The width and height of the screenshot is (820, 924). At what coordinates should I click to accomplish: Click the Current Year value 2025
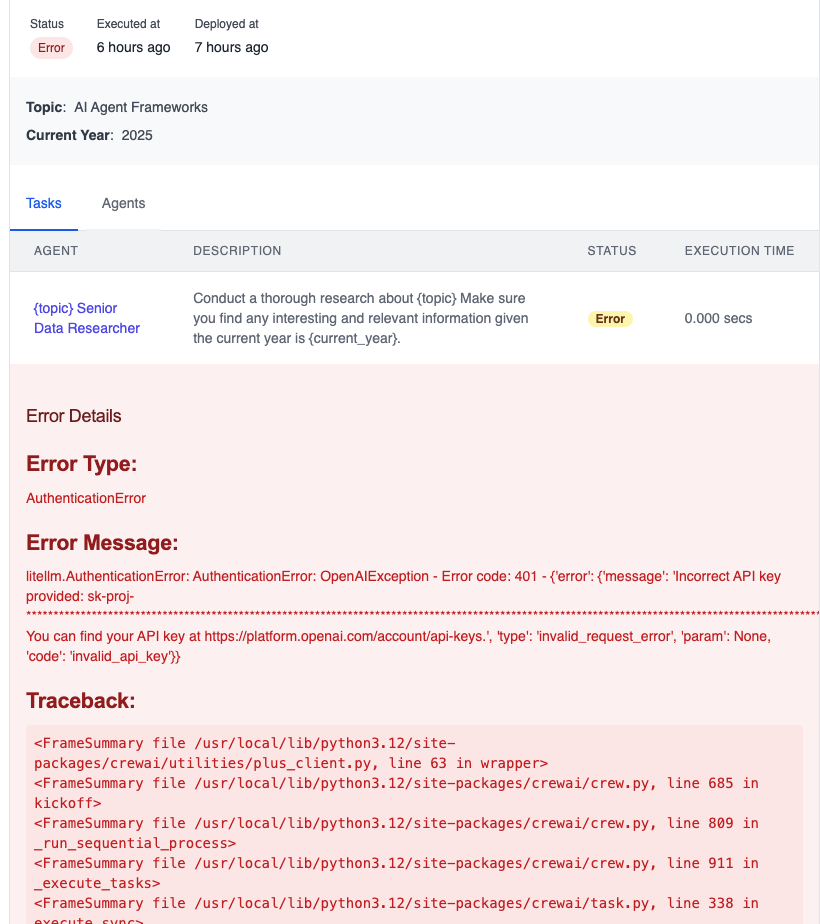[137, 135]
